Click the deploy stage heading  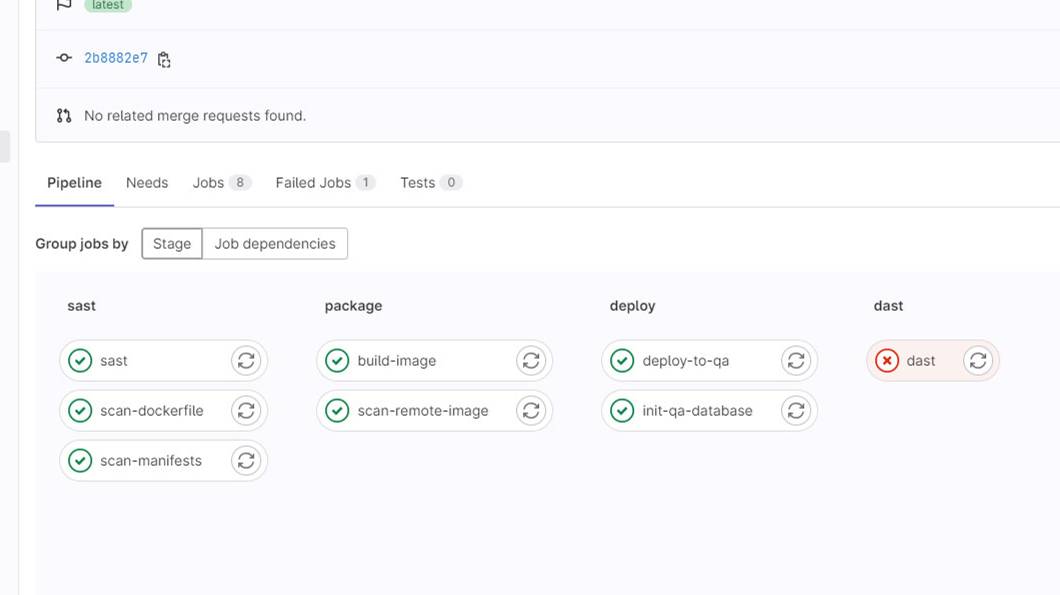[x=632, y=306]
